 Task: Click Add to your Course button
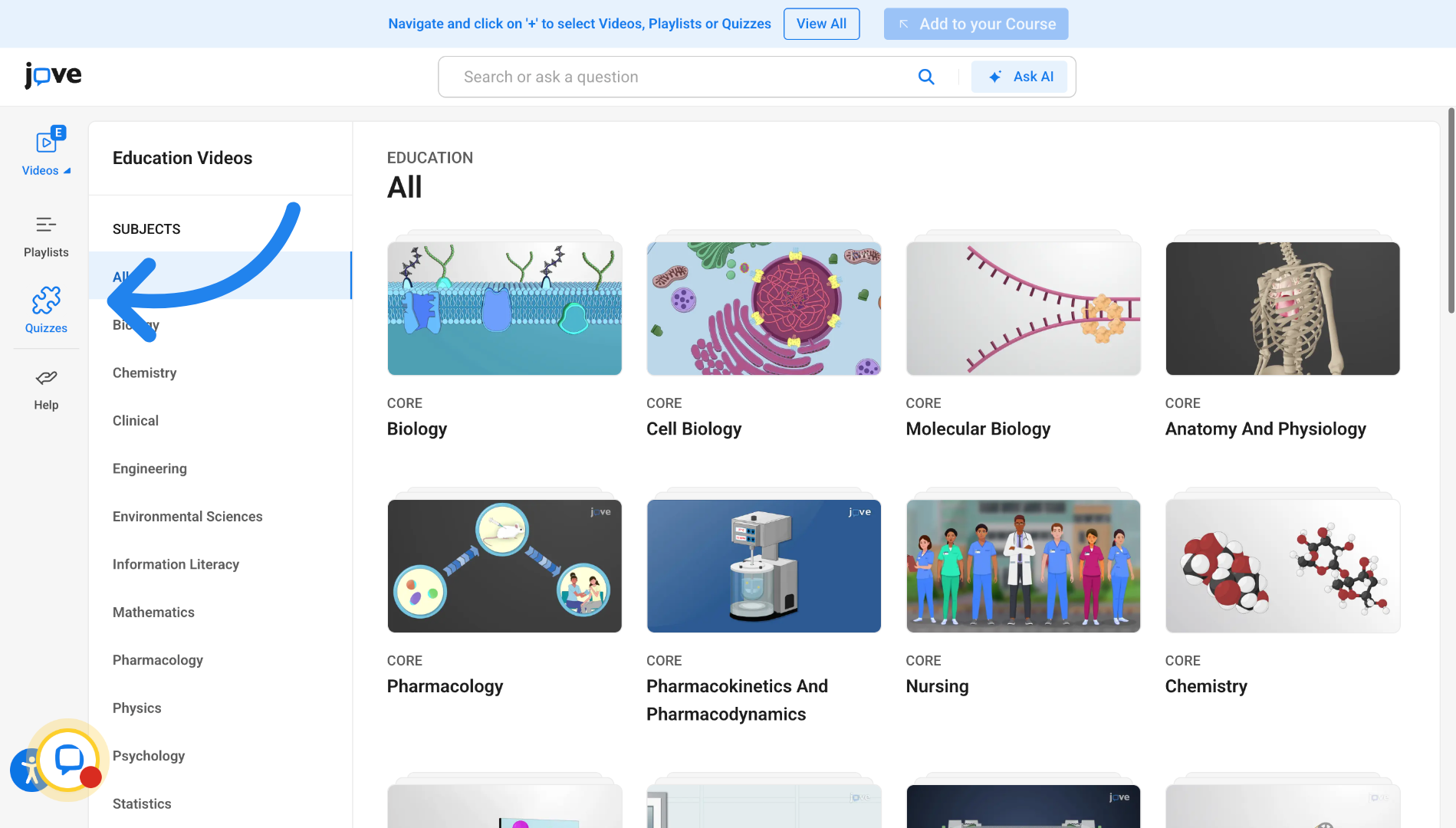pos(975,24)
